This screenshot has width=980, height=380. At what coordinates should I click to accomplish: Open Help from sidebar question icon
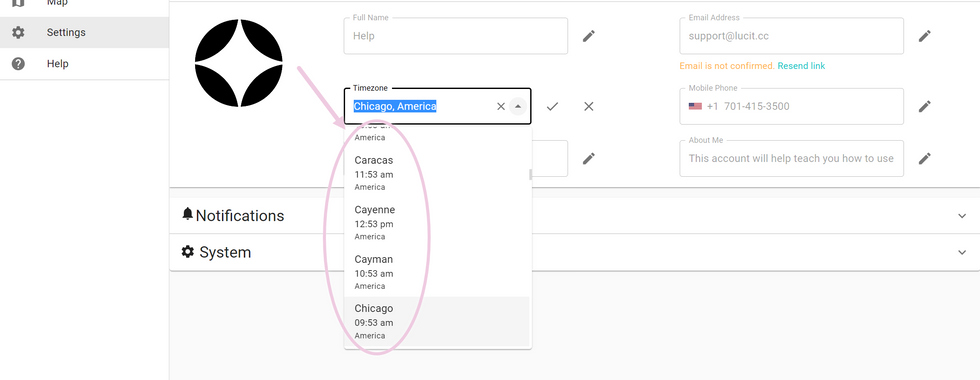[x=18, y=64]
